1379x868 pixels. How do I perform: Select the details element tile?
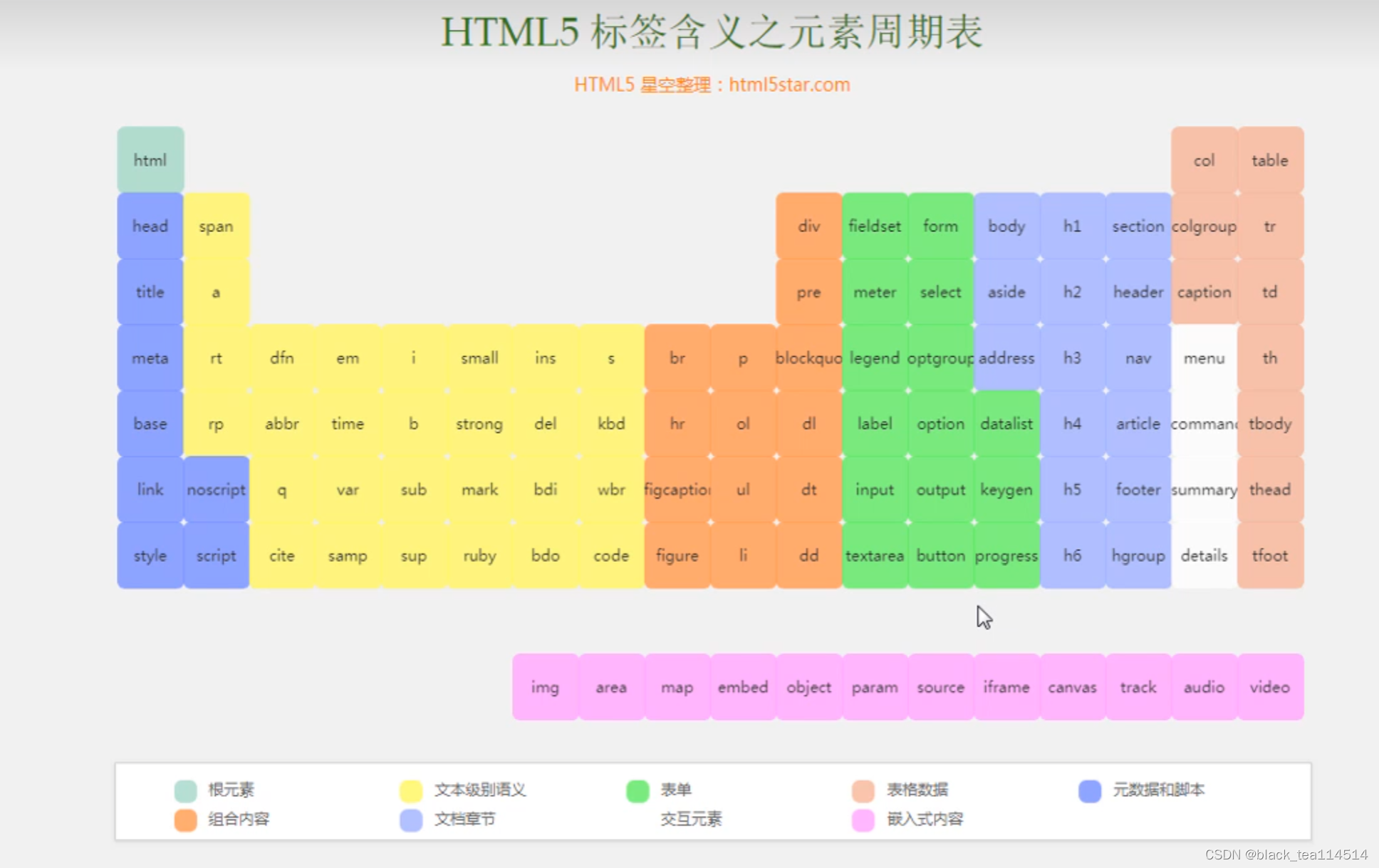[1204, 555]
